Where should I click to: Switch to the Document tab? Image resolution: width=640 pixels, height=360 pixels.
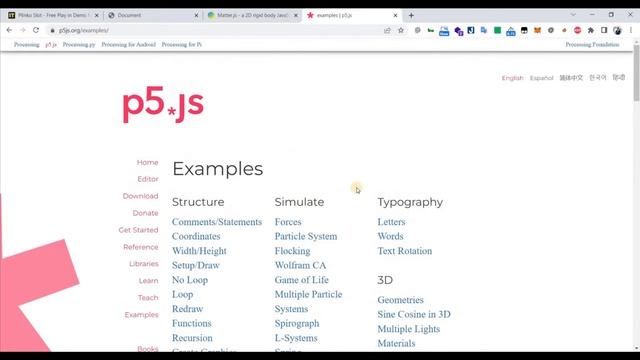coord(152,16)
